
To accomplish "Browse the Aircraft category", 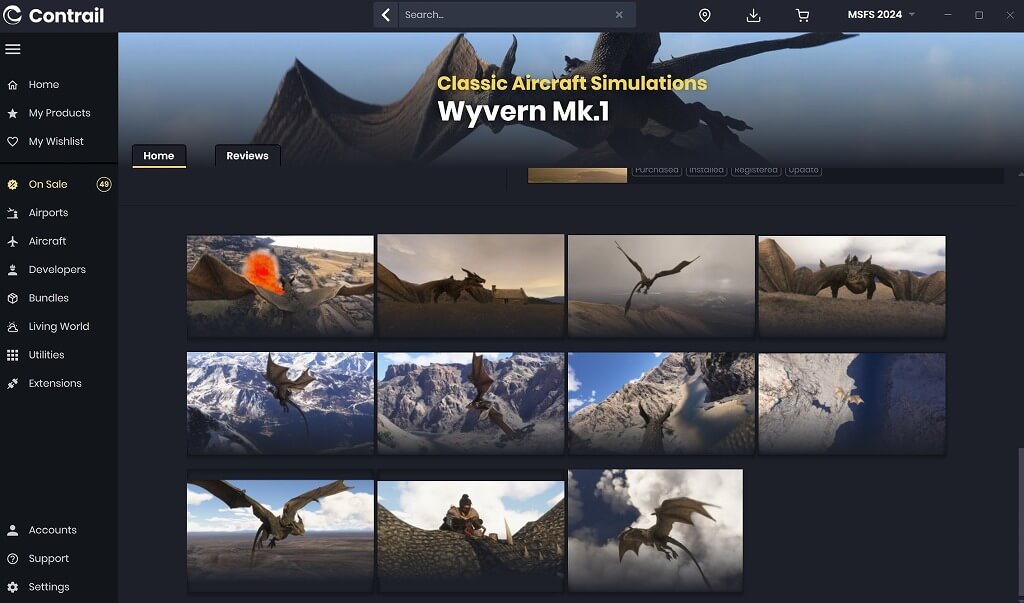I will [47, 241].
